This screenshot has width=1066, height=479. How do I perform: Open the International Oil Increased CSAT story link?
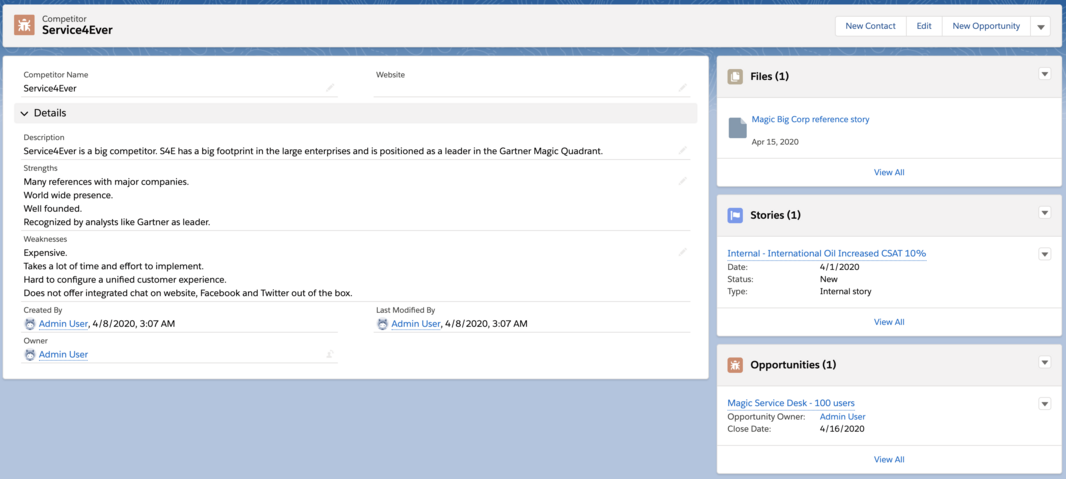(x=826, y=253)
